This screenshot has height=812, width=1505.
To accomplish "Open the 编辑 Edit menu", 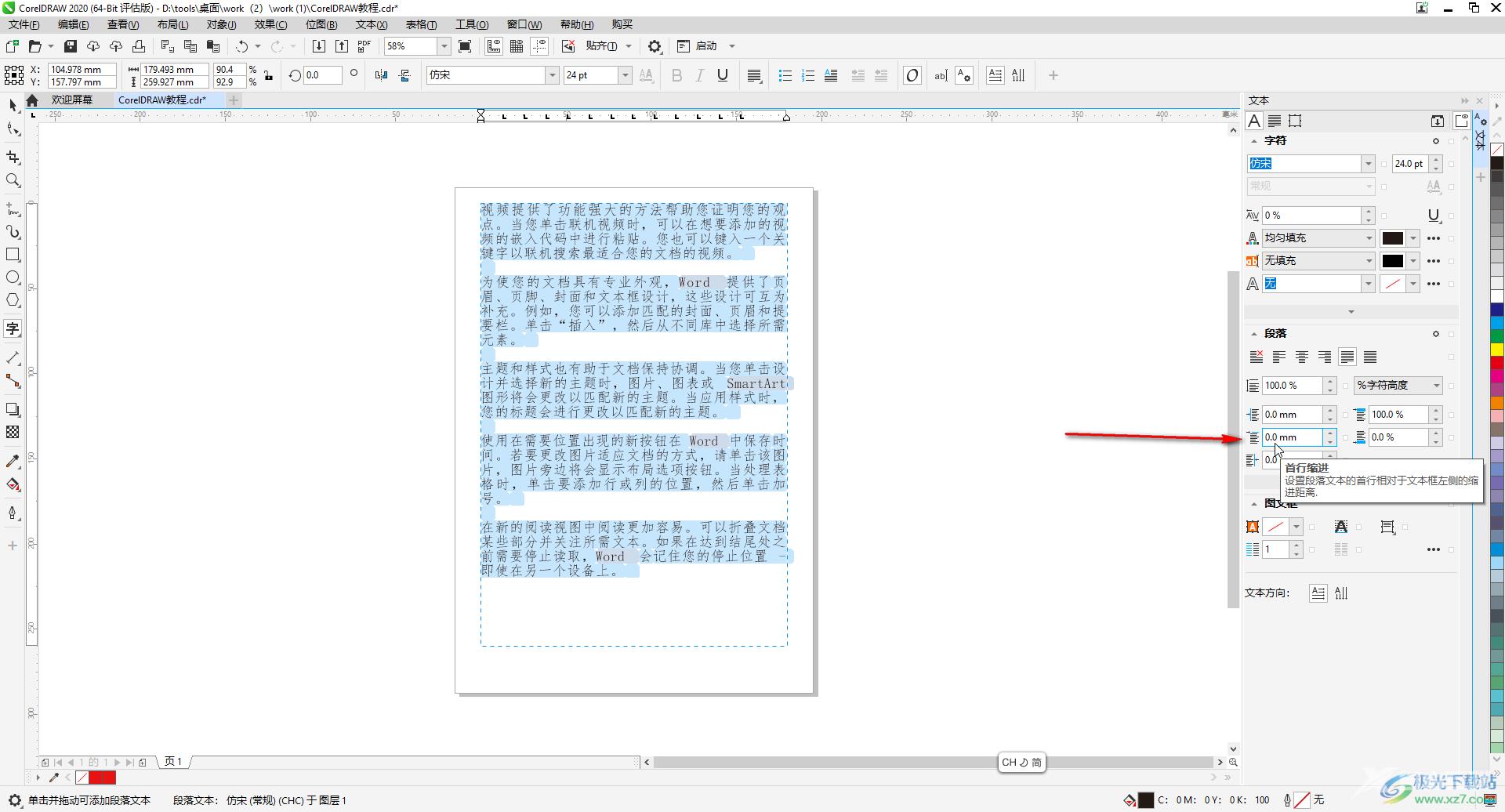I will [x=73, y=24].
